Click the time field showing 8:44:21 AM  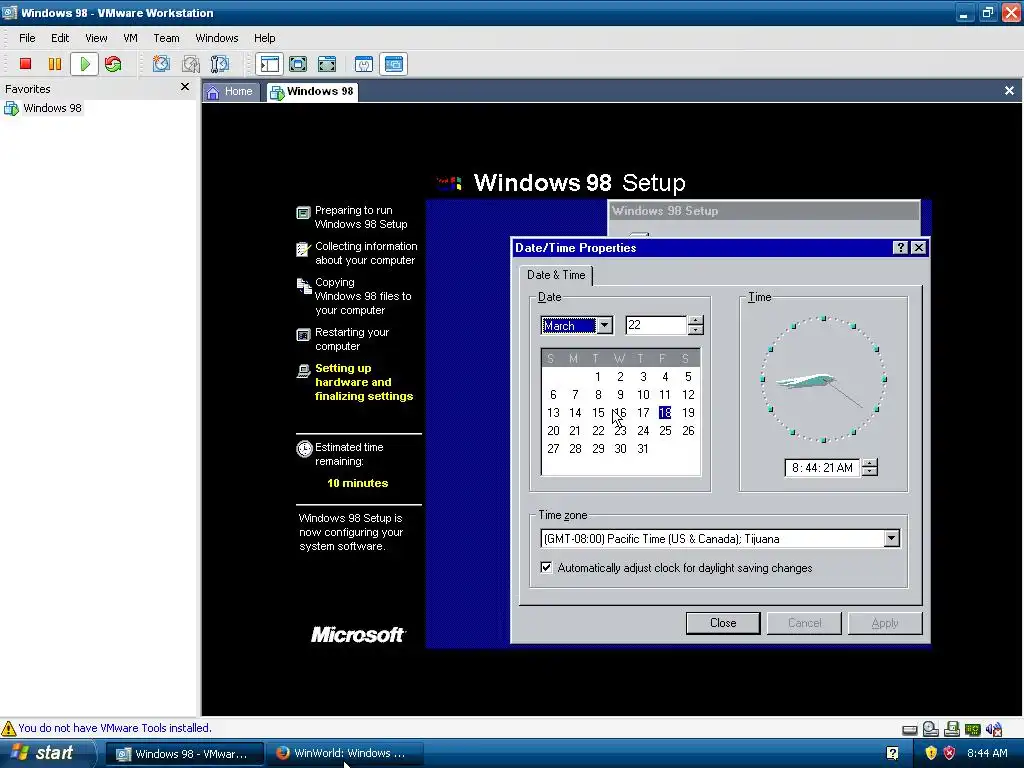(x=822, y=468)
